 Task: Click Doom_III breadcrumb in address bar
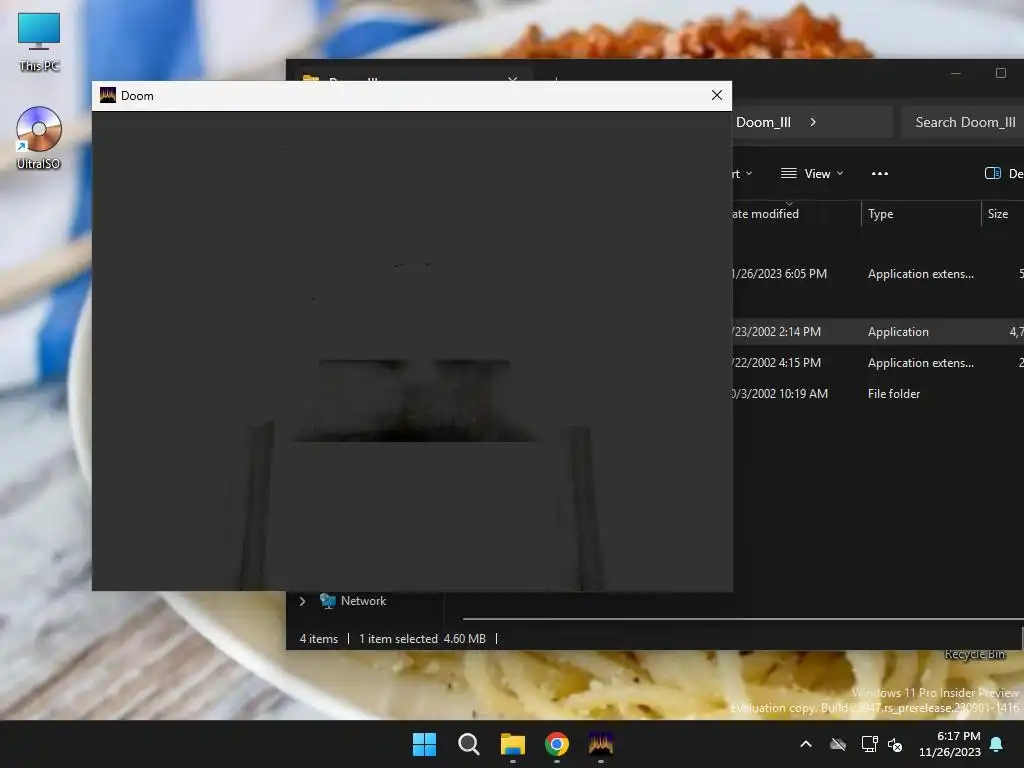[x=763, y=122]
